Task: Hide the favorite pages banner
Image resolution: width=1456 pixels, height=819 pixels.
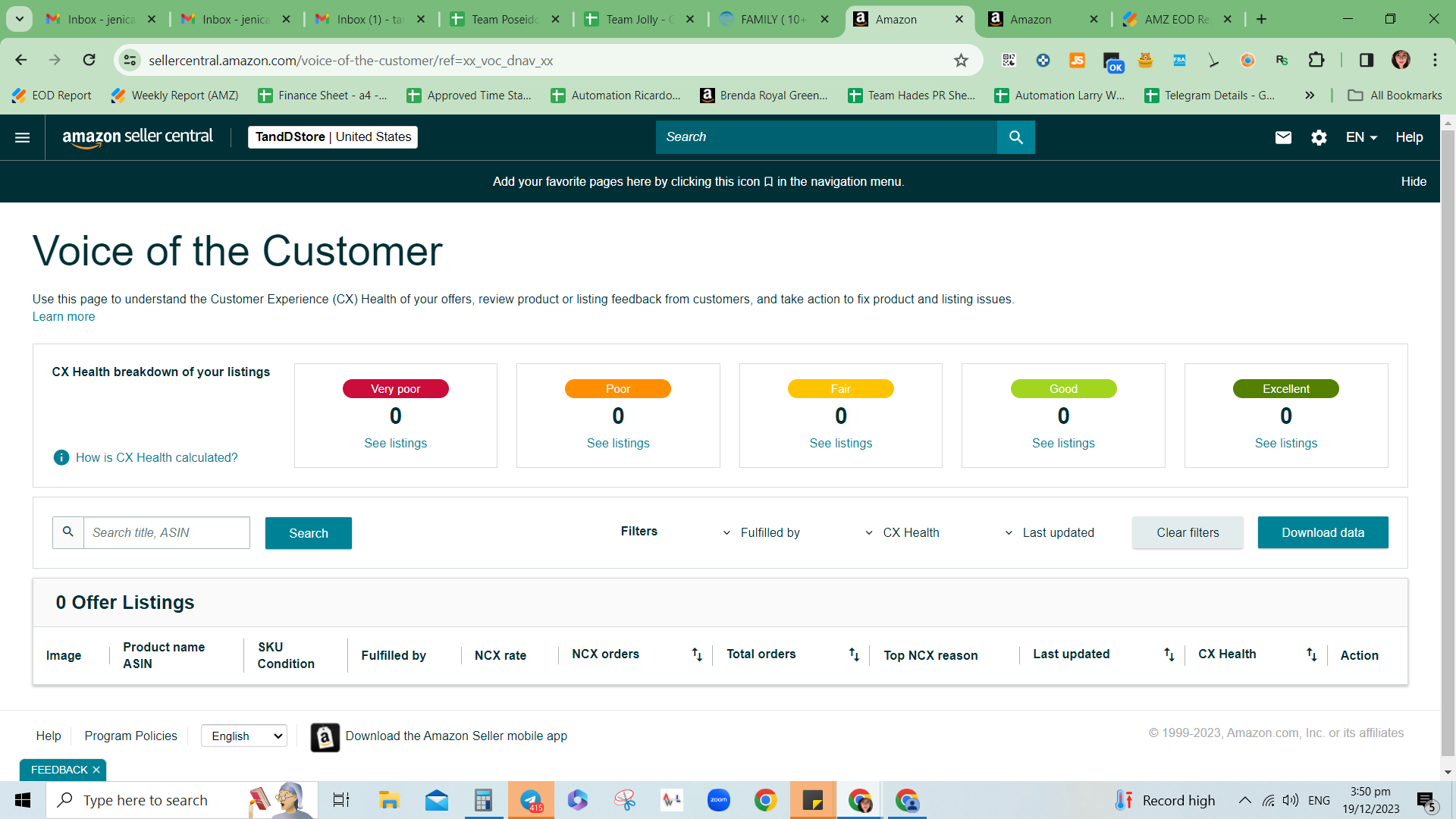Action: click(x=1414, y=181)
